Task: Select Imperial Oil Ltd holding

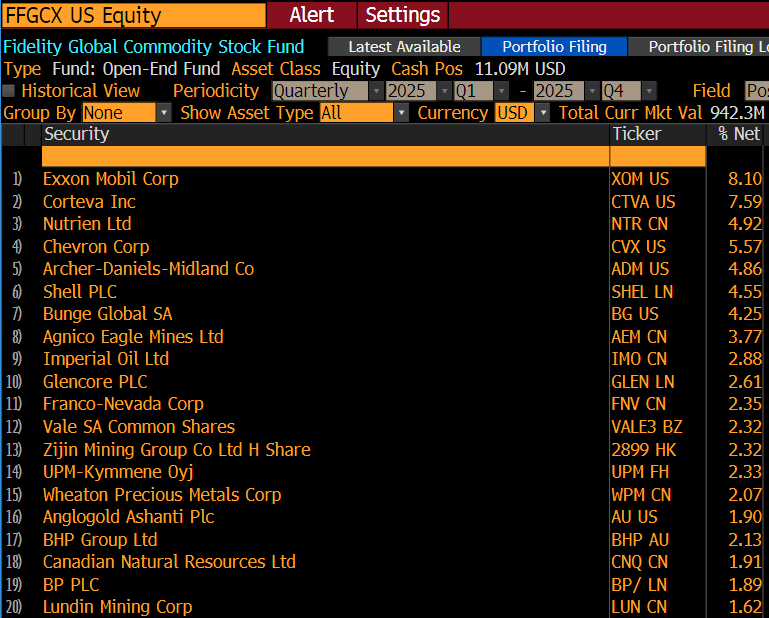Action: tap(105, 359)
